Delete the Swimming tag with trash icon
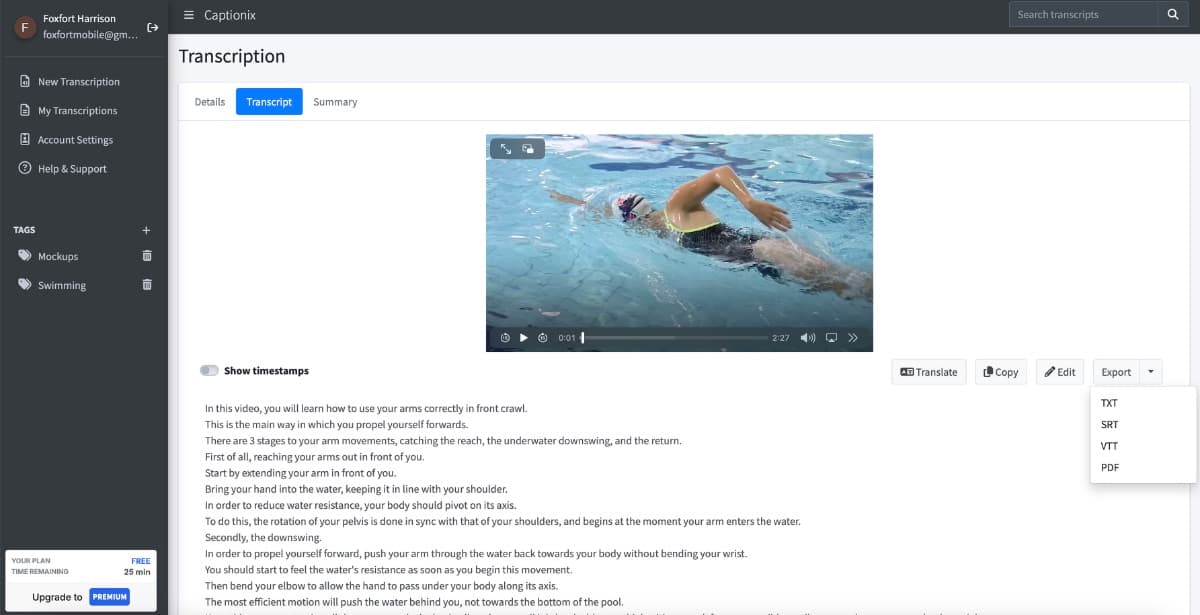Image resolution: width=1200 pixels, height=615 pixels. 147,285
